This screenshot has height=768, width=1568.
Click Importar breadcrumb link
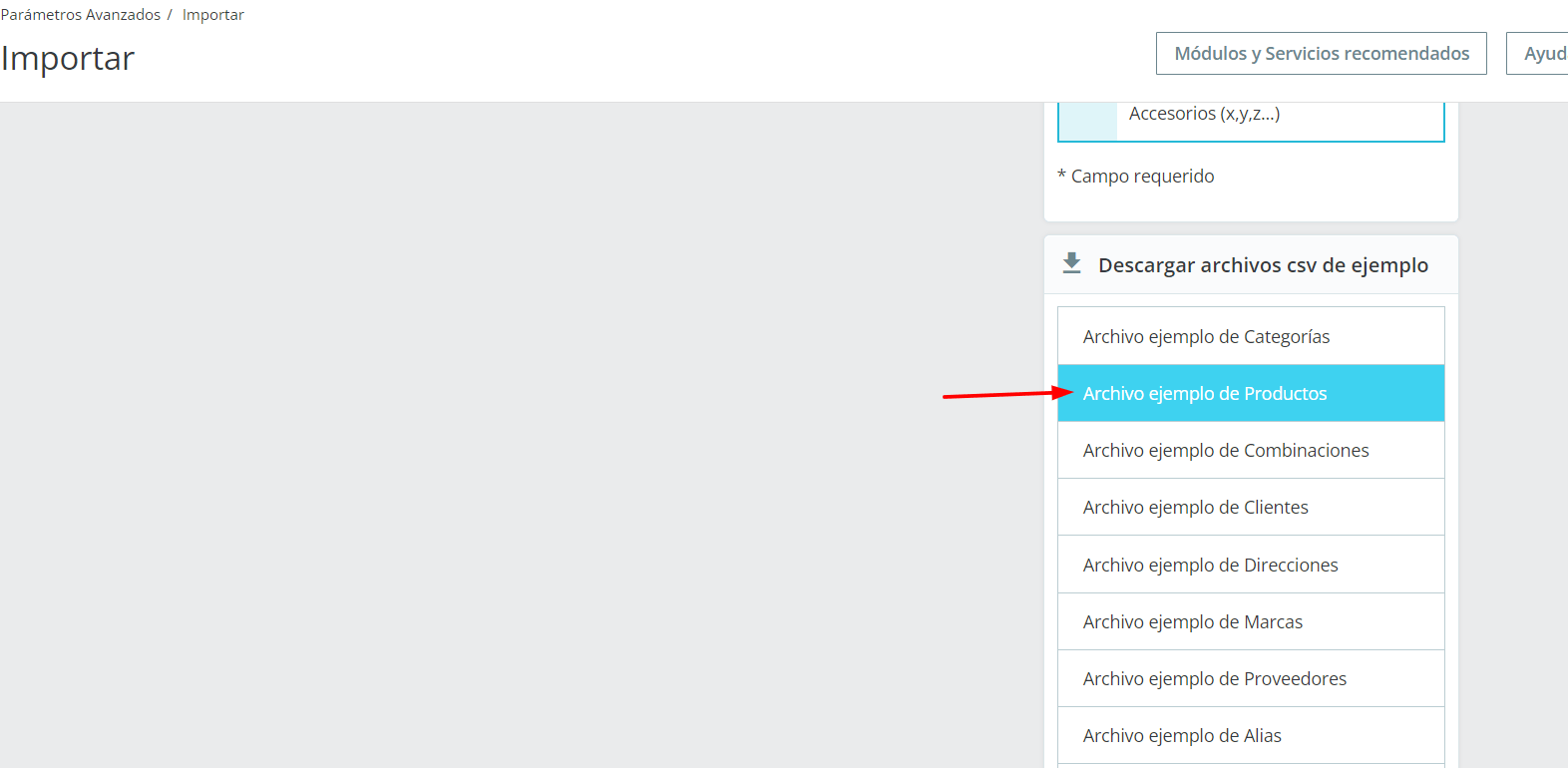point(212,15)
